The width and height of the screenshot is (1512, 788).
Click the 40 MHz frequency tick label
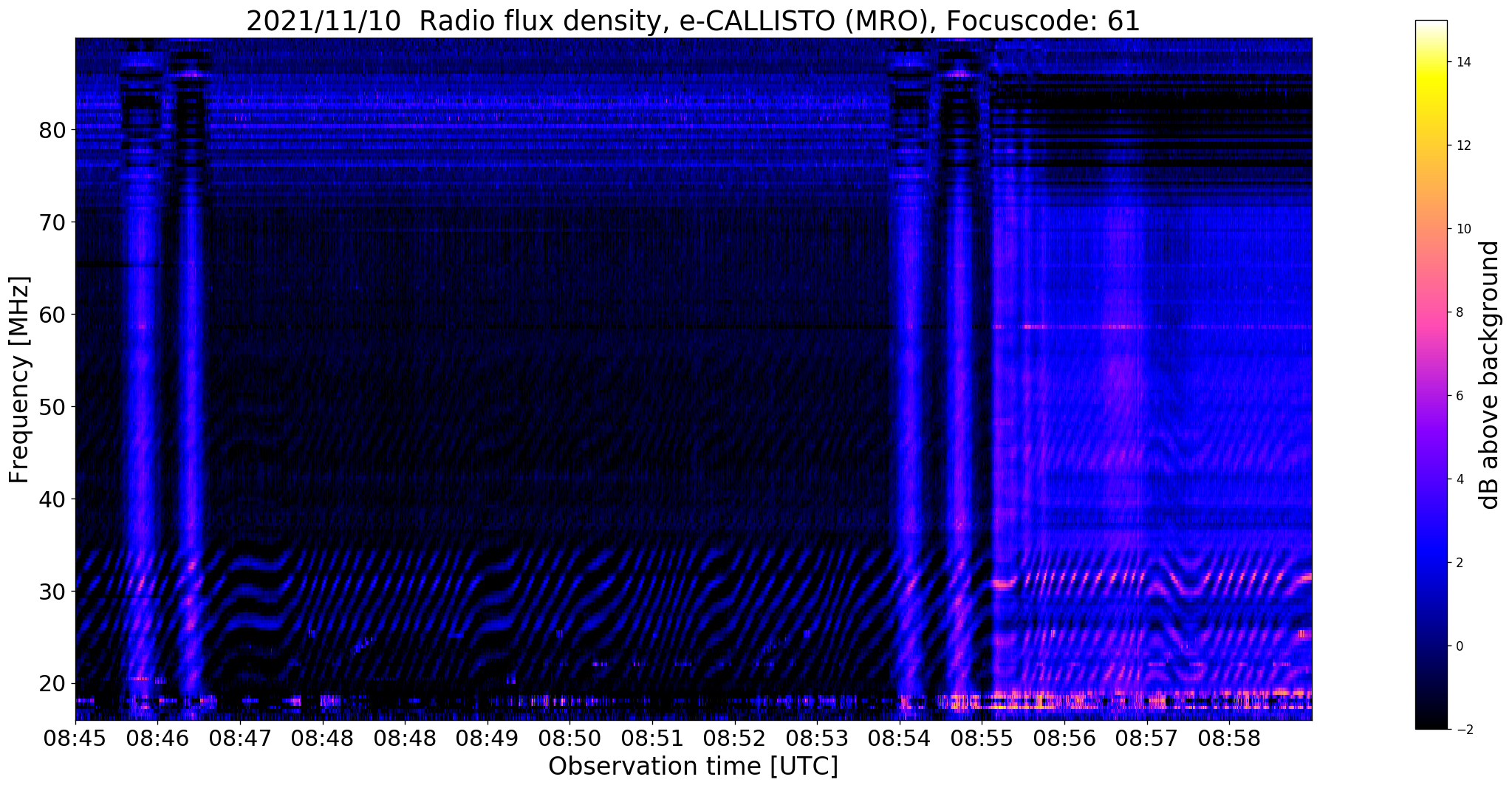point(52,499)
